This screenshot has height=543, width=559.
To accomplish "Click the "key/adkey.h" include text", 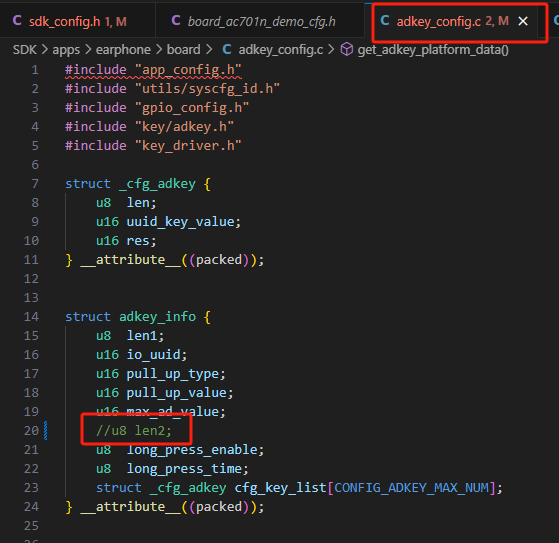I will tap(184, 127).
